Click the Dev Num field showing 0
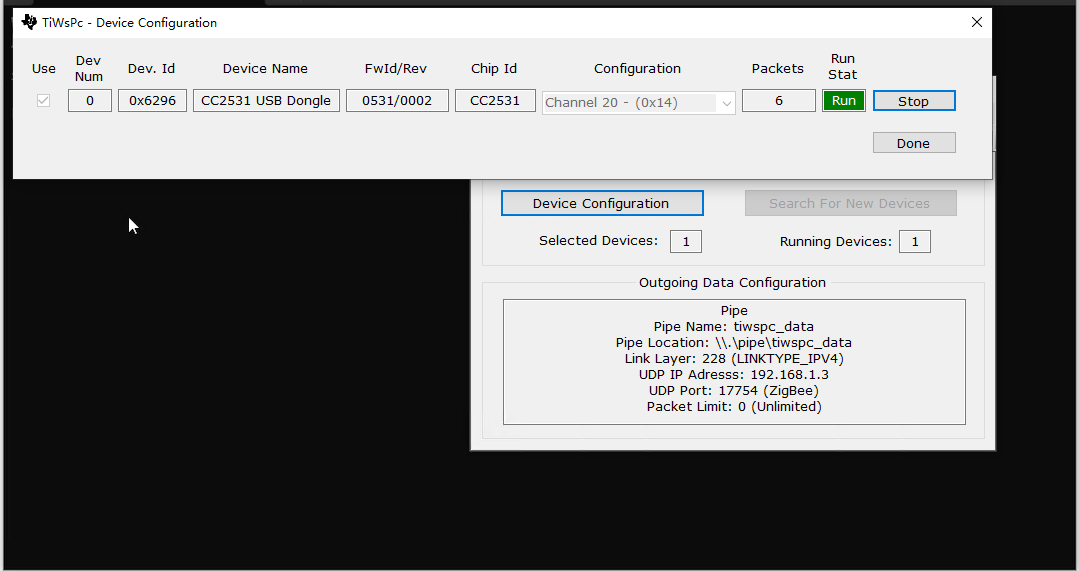1079x571 pixels. pyautogui.click(x=89, y=100)
